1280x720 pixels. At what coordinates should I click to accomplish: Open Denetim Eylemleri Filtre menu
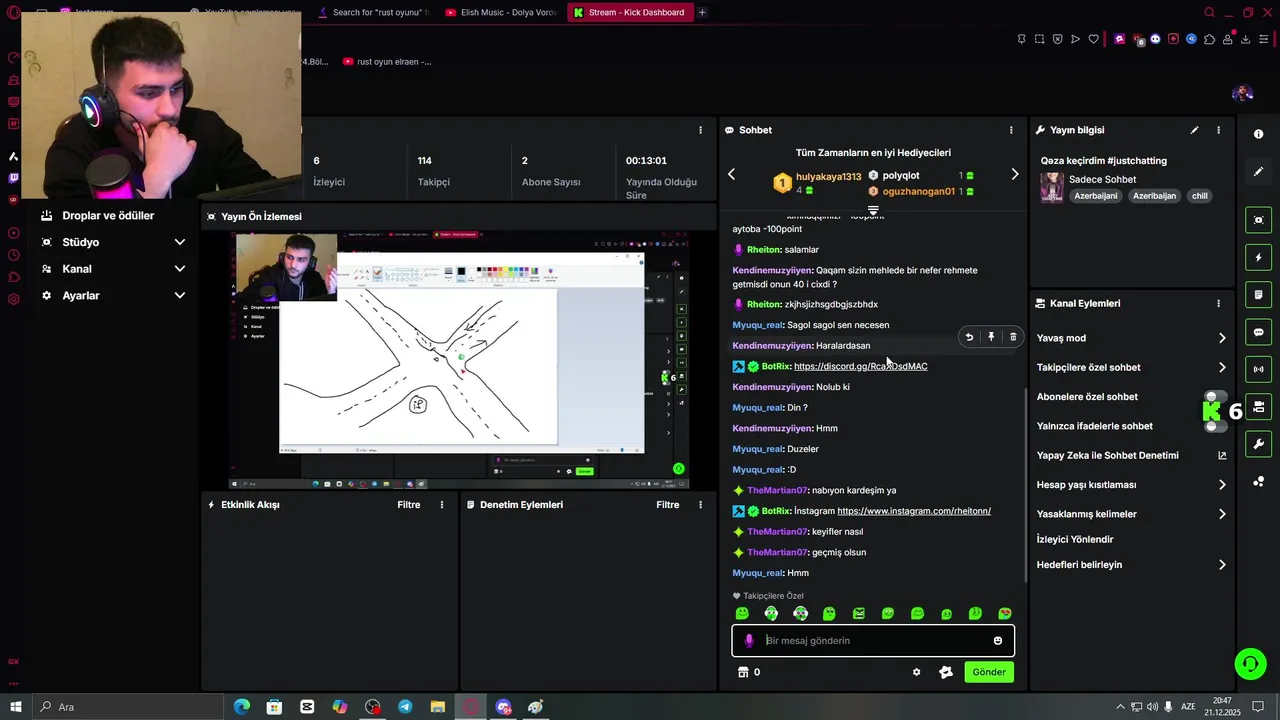(x=668, y=505)
